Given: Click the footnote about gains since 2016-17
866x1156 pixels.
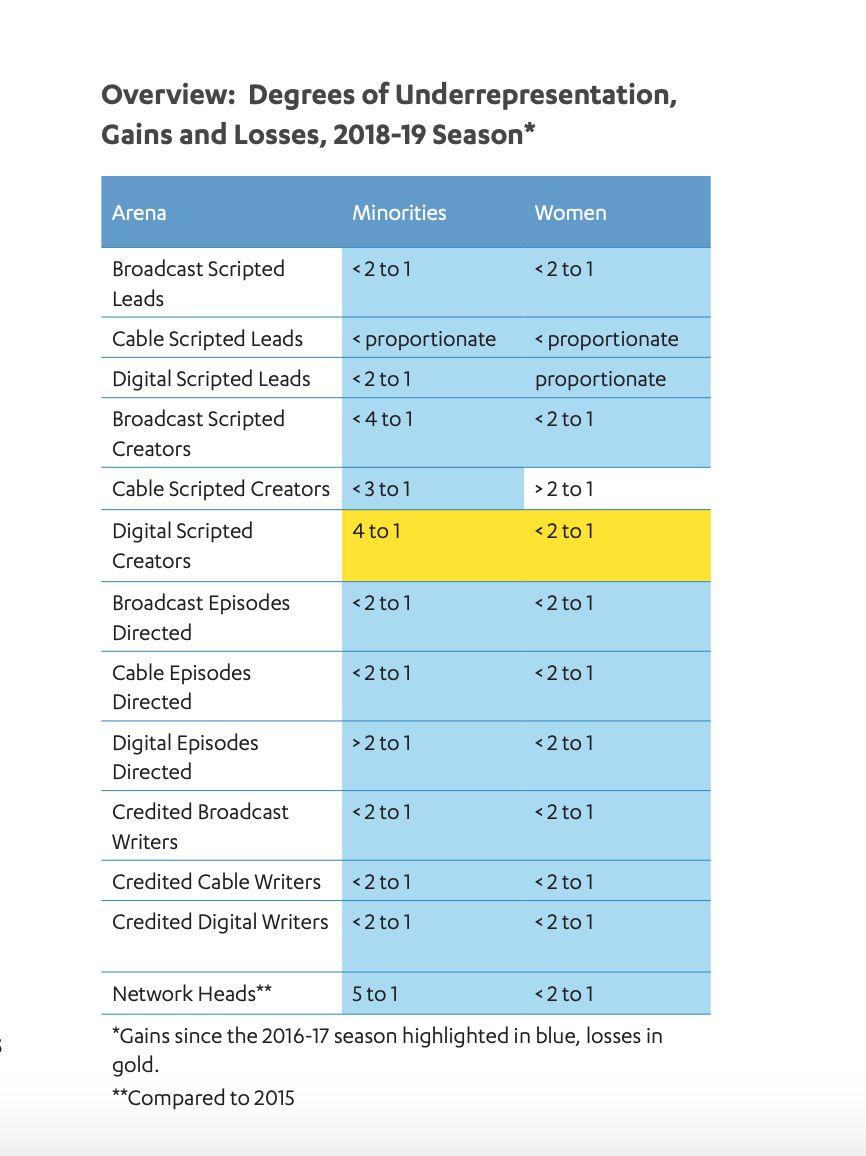Looking at the screenshot, I should 386,1049.
